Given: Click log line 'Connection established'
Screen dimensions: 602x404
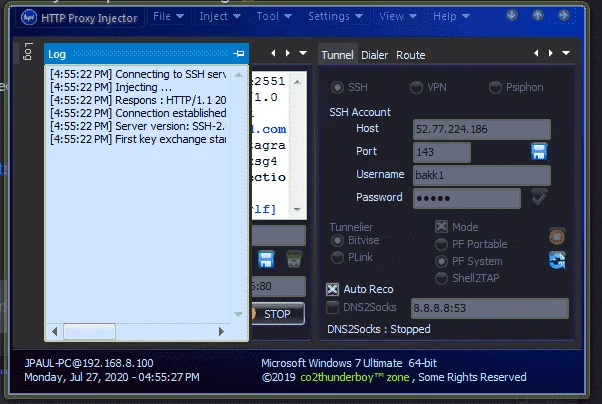Looking at the screenshot, I should coord(138,113).
